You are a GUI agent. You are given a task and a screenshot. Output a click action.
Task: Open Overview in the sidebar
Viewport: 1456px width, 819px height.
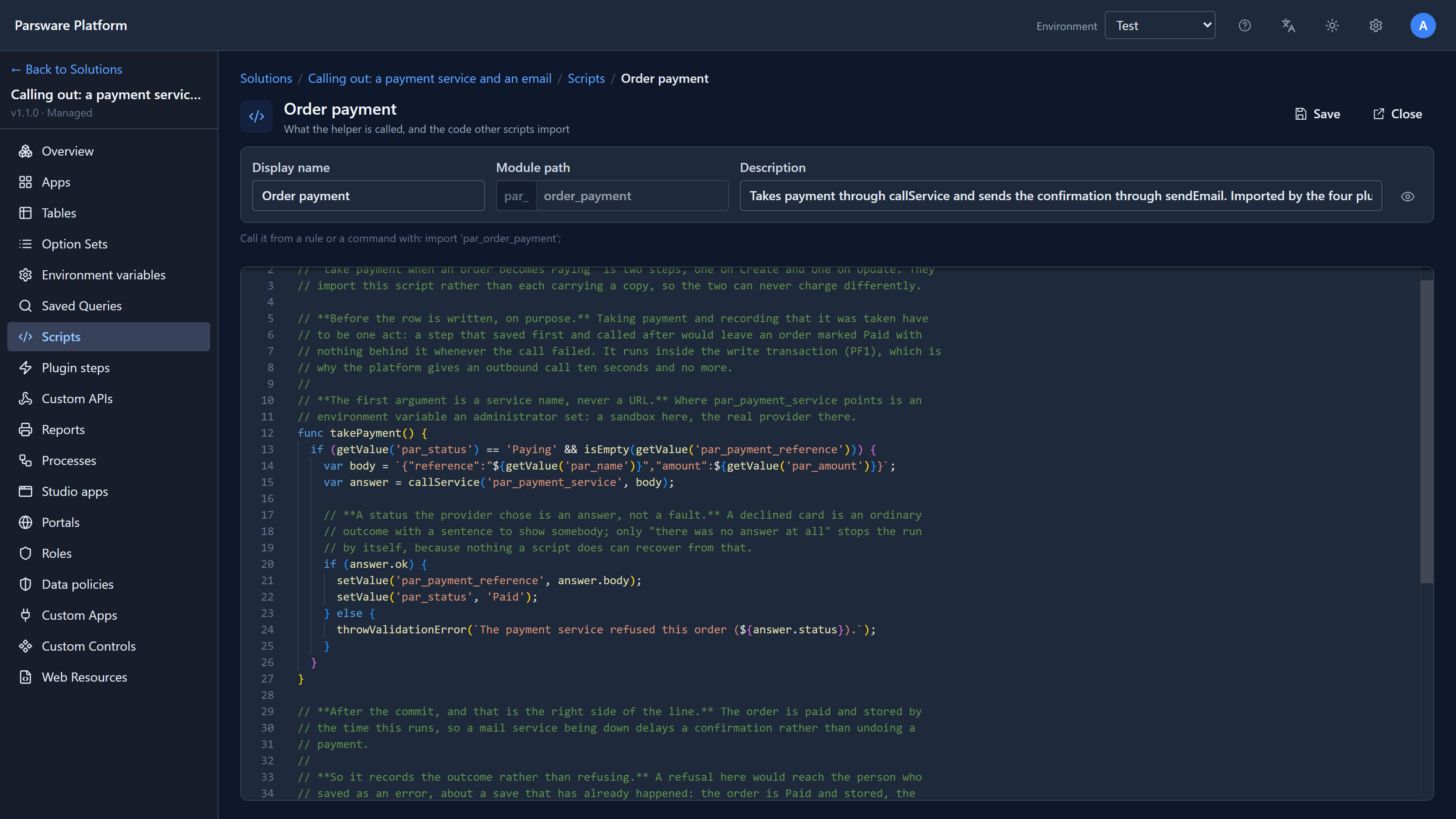(x=109, y=151)
